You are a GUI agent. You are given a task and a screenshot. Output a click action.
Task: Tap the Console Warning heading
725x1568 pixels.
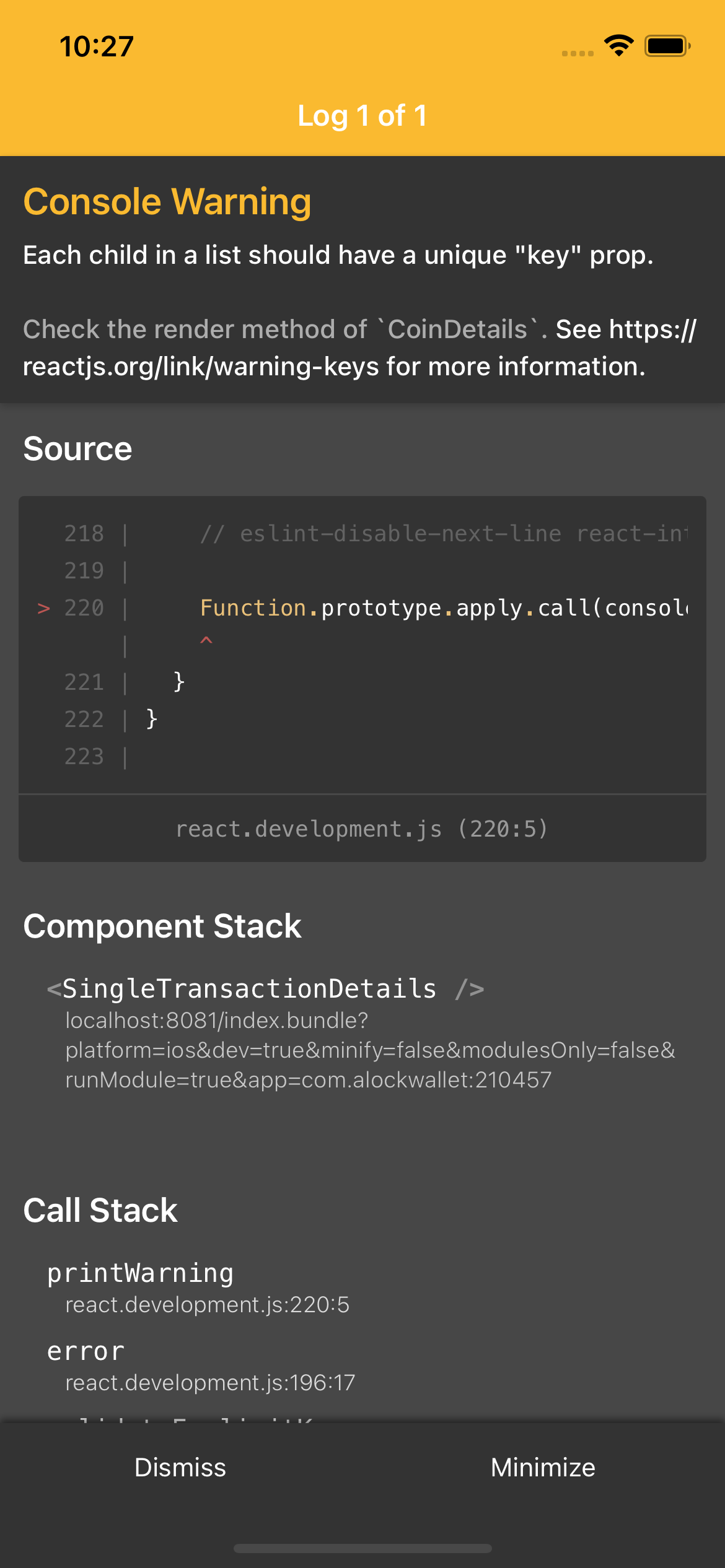click(167, 202)
